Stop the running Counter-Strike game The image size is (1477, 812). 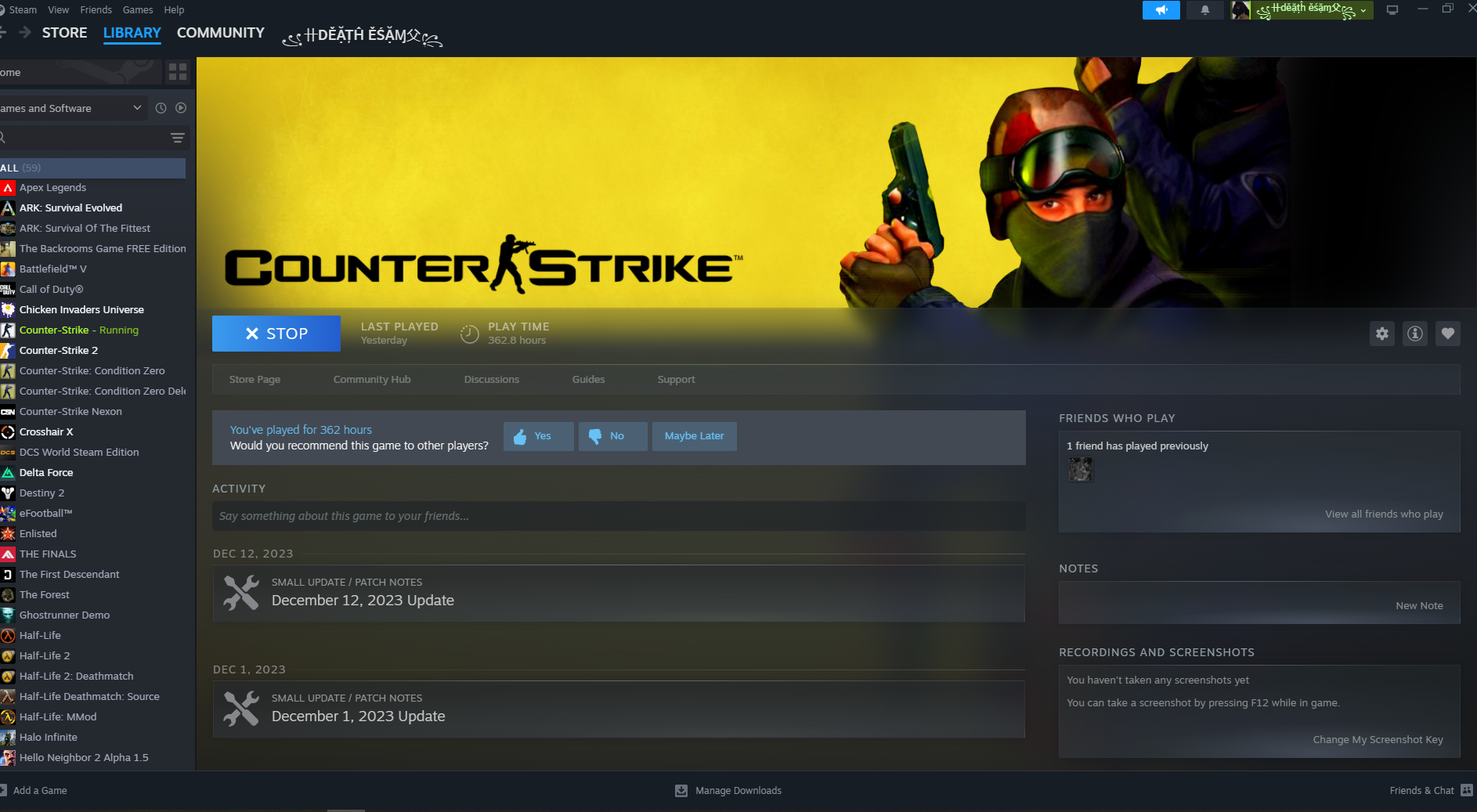[276, 334]
